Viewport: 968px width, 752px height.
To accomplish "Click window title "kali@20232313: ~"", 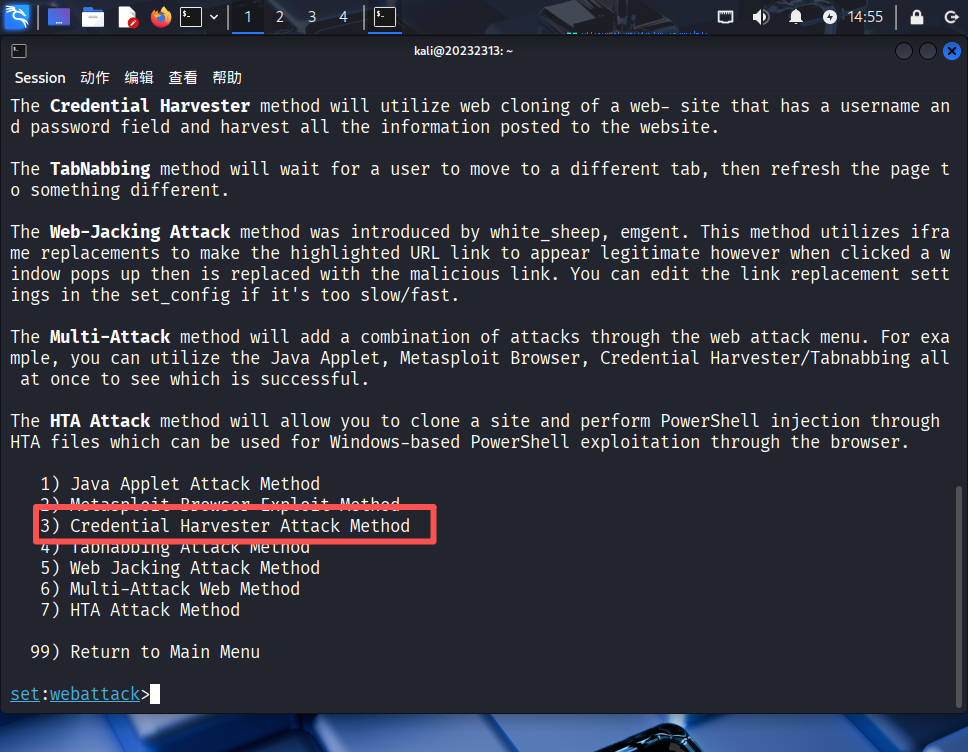I will 463,51.
